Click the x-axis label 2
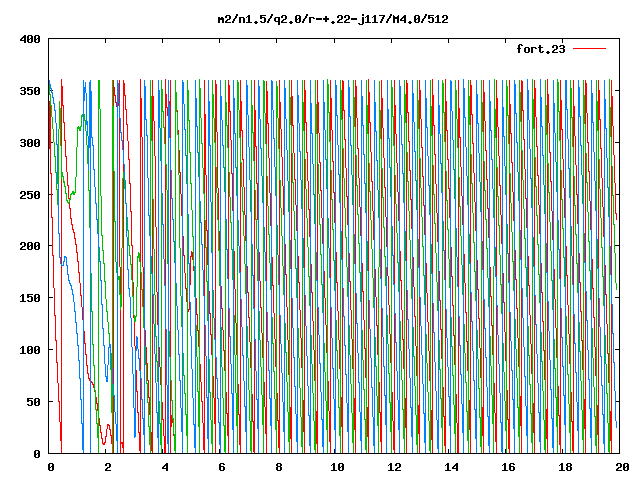Screen dimensions: 640x480 point(108,467)
